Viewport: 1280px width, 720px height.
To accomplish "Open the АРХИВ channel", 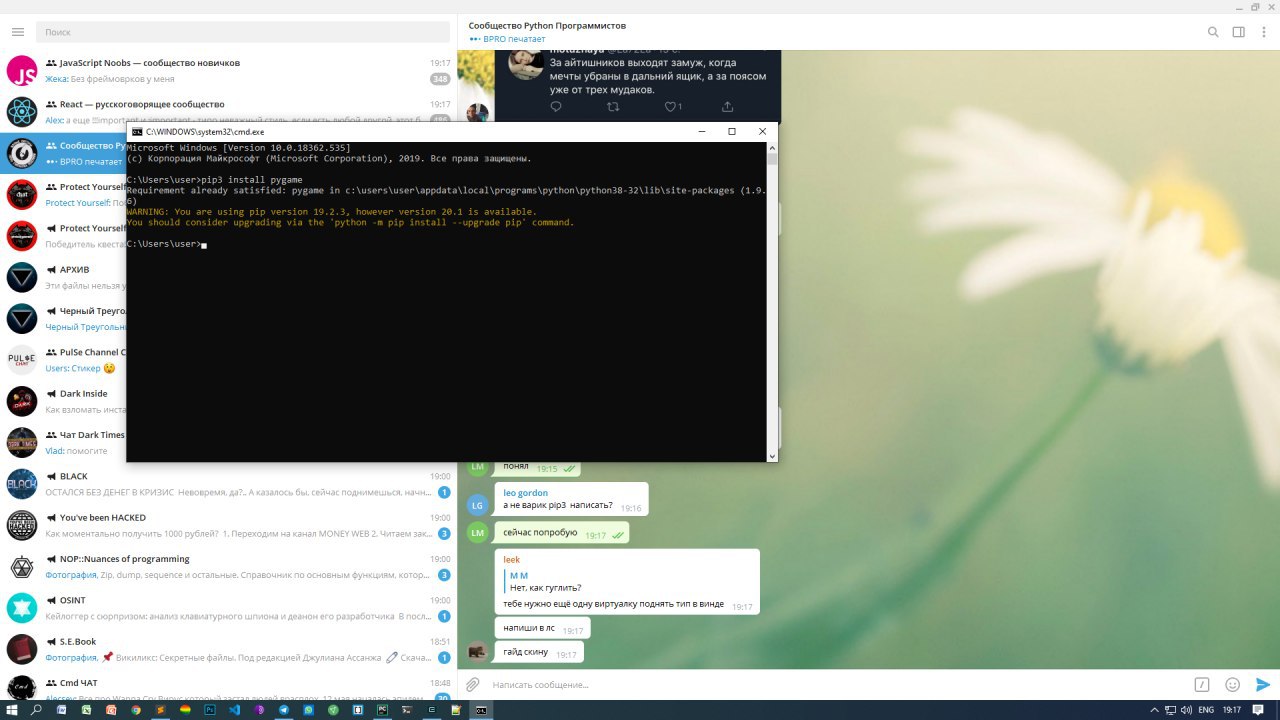I will click(x=64, y=277).
